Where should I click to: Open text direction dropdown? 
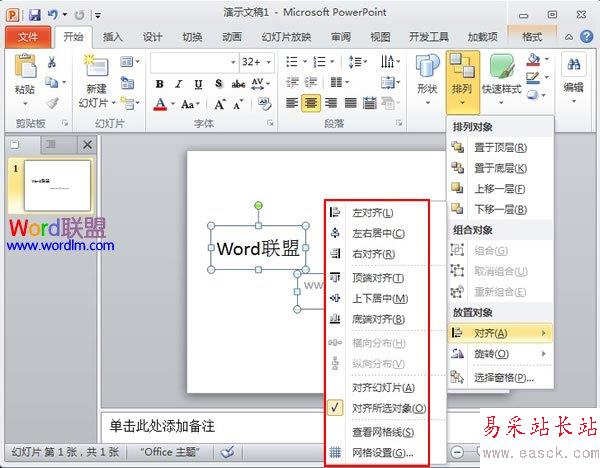click(390, 62)
